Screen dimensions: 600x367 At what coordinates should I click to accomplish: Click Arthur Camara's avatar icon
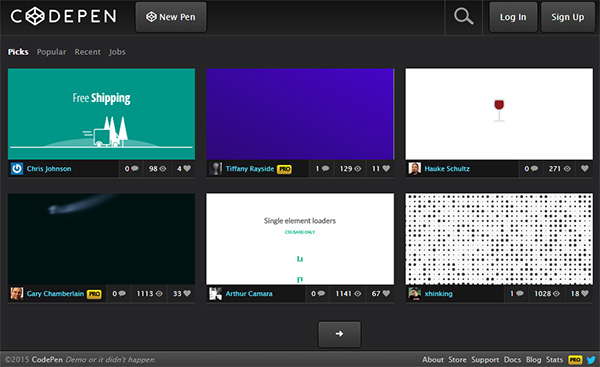click(215, 294)
